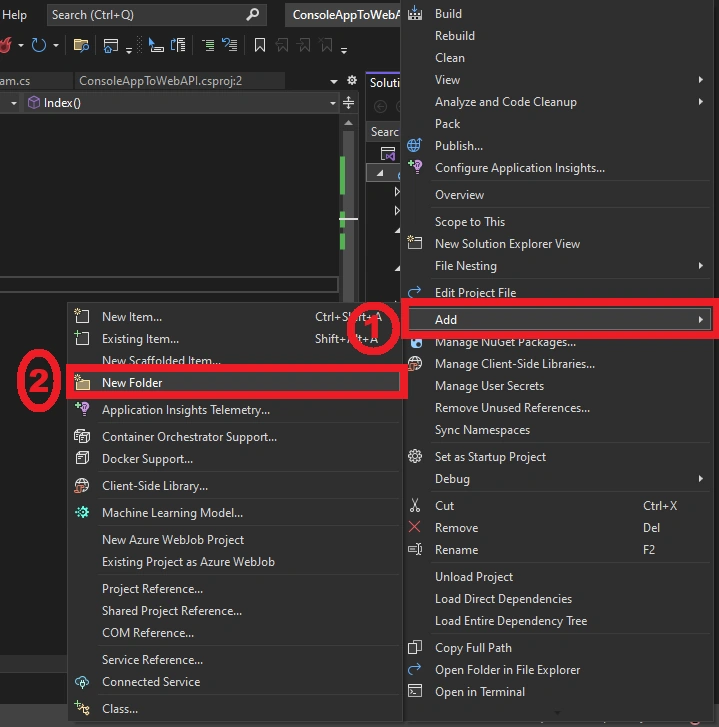
Task: Click the bookmark icon in the toolbar
Action: click(x=260, y=45)
